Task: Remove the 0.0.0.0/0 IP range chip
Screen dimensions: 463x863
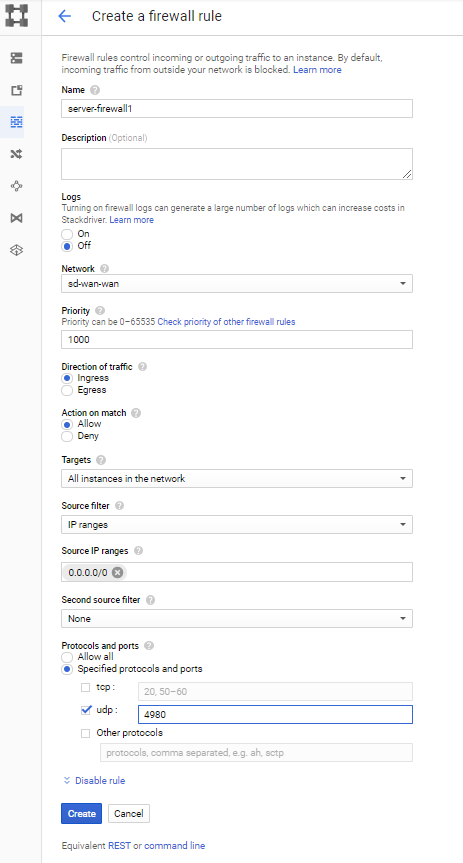Action: [x=117, y=573]
